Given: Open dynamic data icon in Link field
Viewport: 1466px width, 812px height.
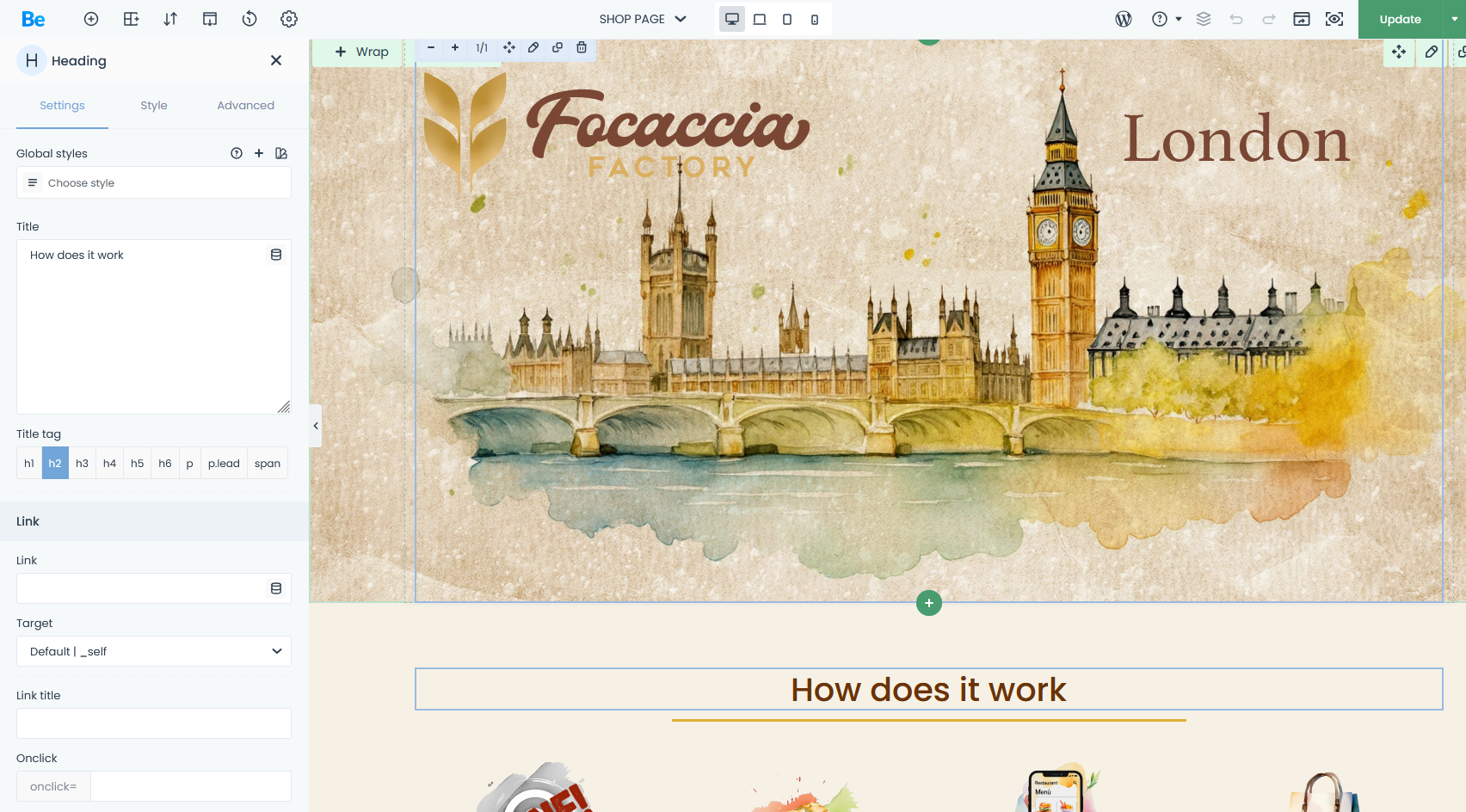Looking at the screenshot, I should coord(276,588).
